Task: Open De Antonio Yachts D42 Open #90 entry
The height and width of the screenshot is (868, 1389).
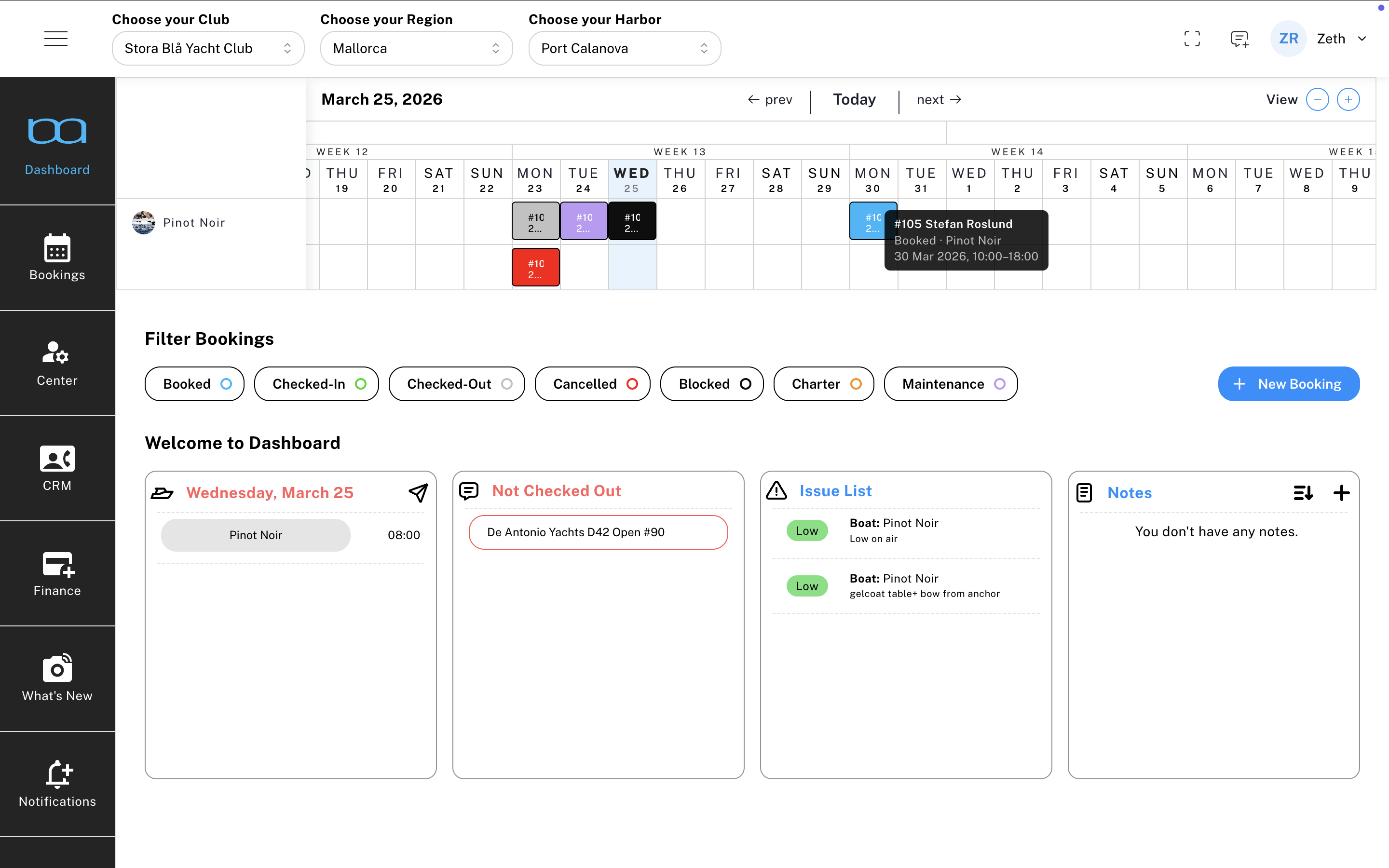Action: pos(598,532)
